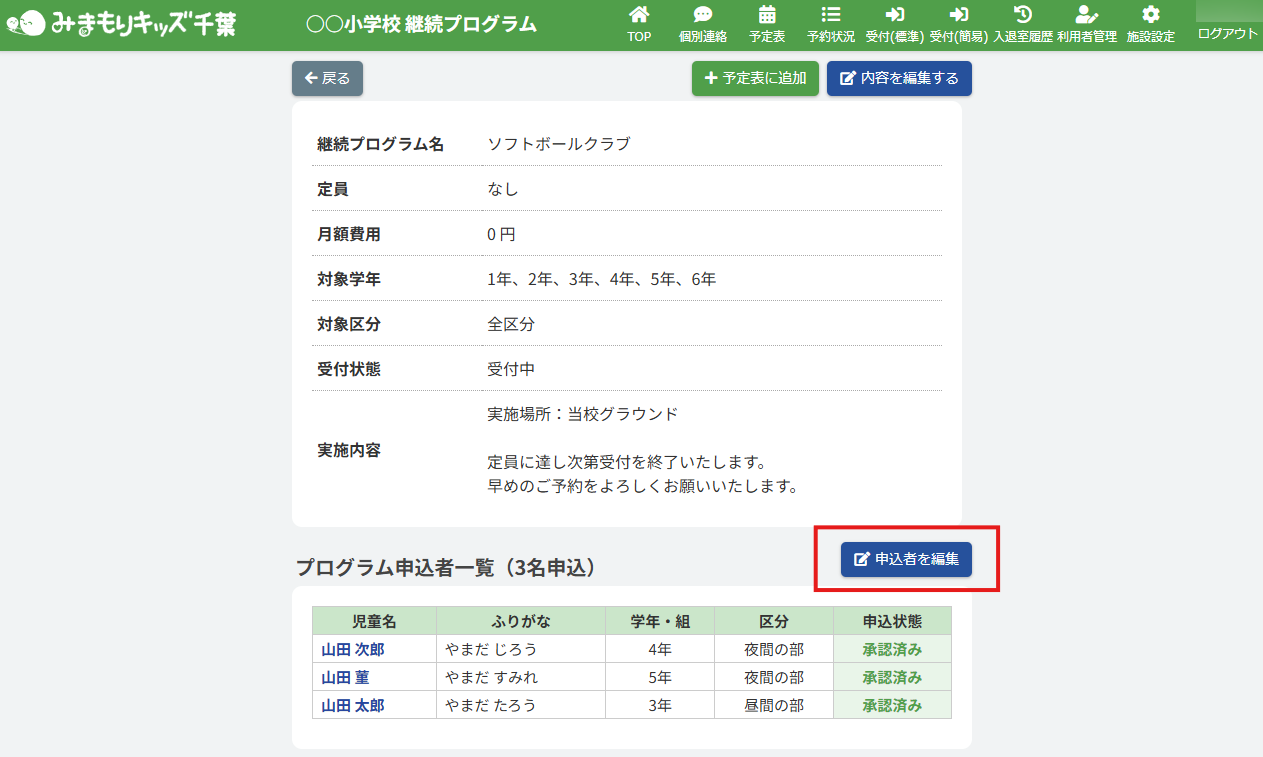Click the 予定表に追加 button
1263x757 pixels.
756,78
